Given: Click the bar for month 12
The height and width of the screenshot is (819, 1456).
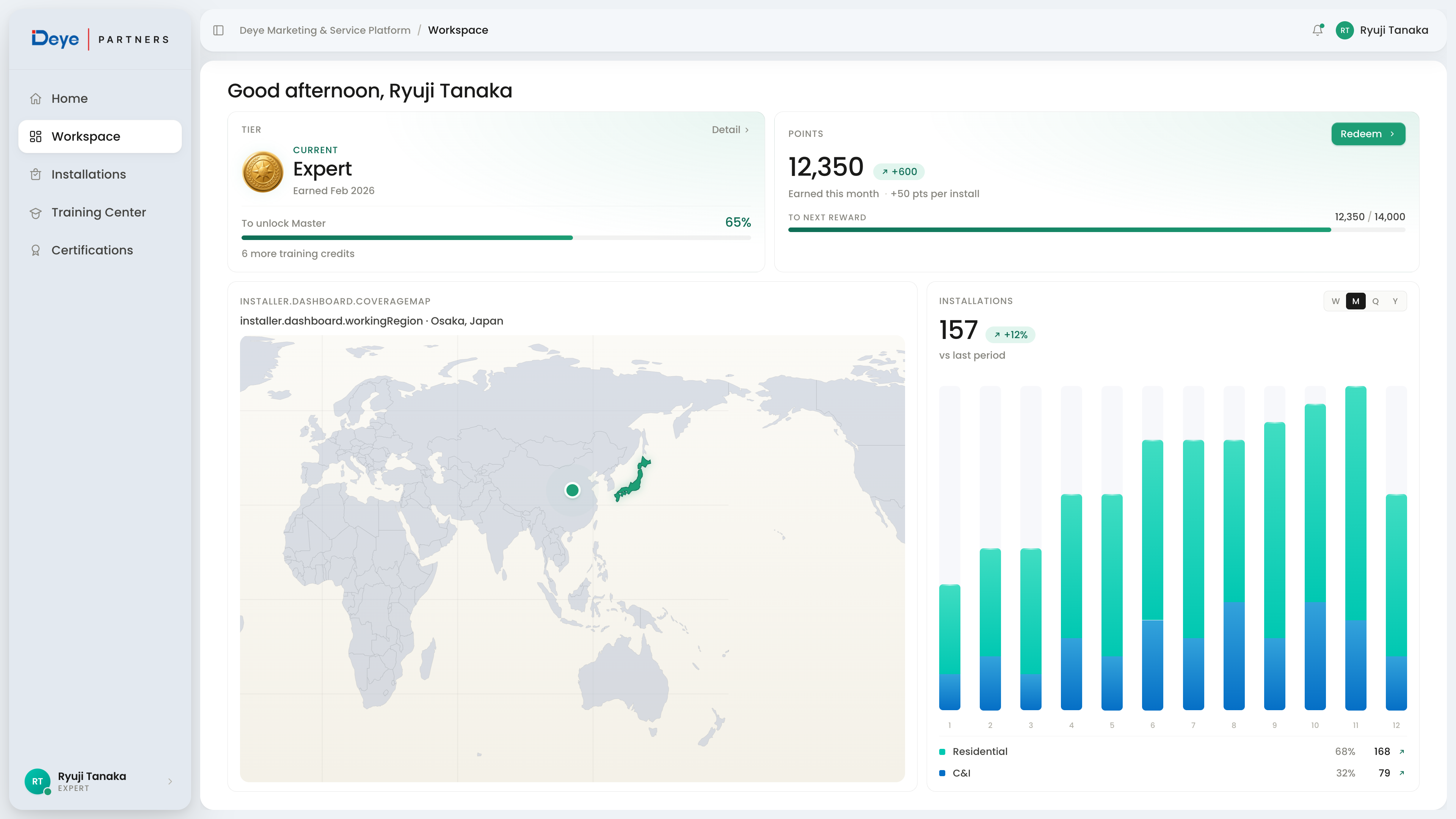Looking at the screenshot, I should click(1396, 602).
